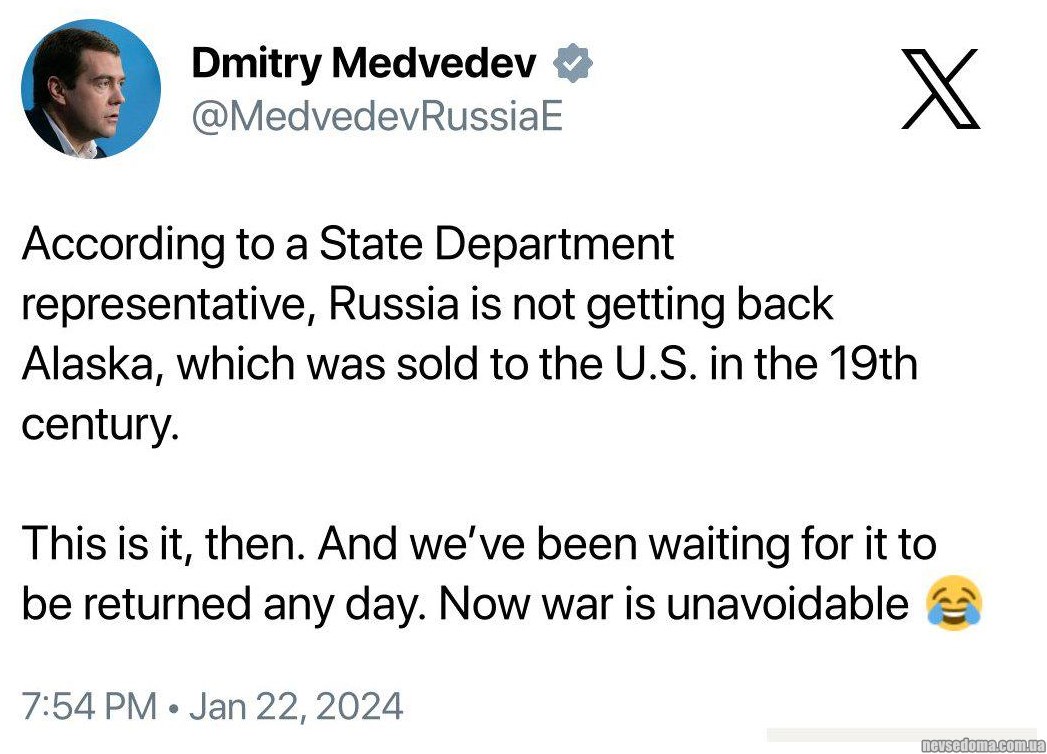Click the word "century." in the tweet
Viewport: 1047px width, 754px height.
pos(99,425)
